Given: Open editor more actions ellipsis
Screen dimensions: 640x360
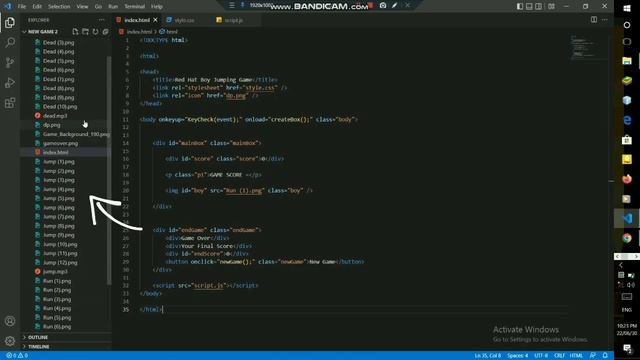Looking at the screenshot, I should point(604,20).
